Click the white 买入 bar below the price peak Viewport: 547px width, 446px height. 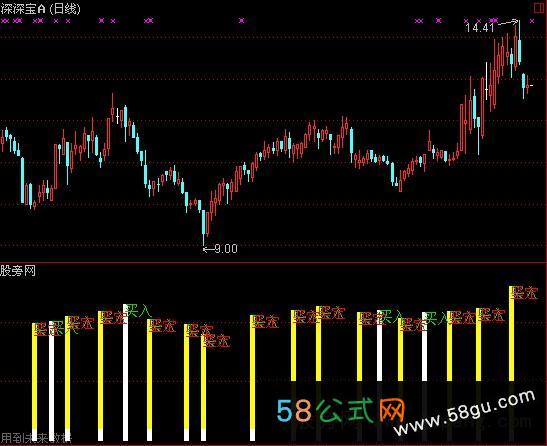pos(126,372)
